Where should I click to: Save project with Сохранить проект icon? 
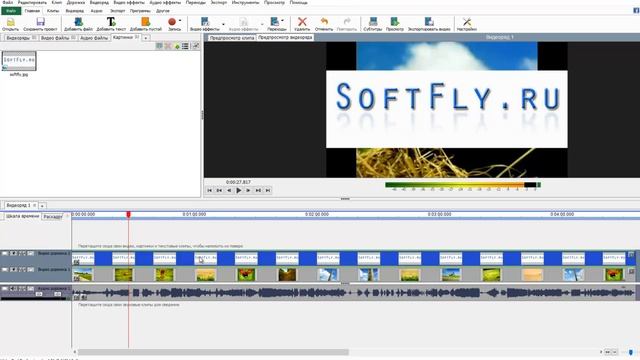tap(40, 22)
